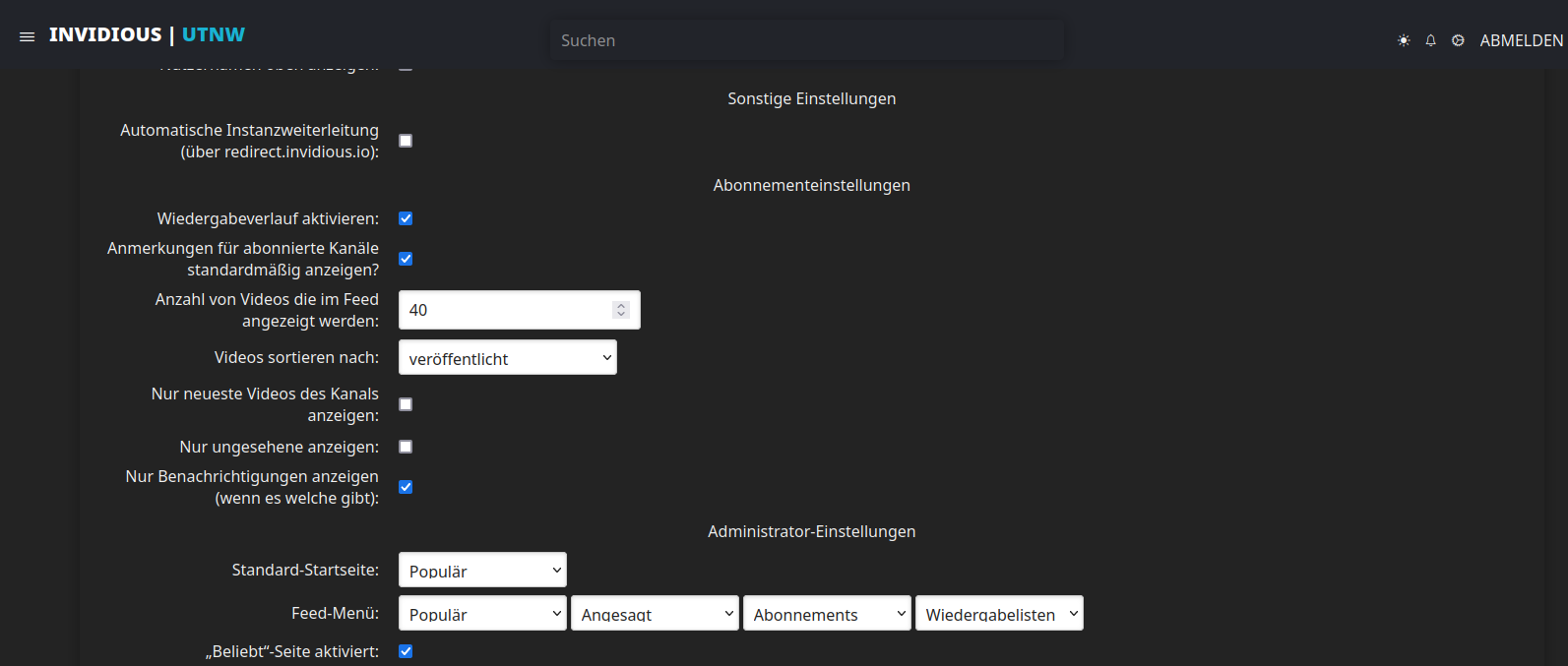Open notifications bell icon
The width and height of the screenshot is (1568, 666).
(x=1430, y=40)
